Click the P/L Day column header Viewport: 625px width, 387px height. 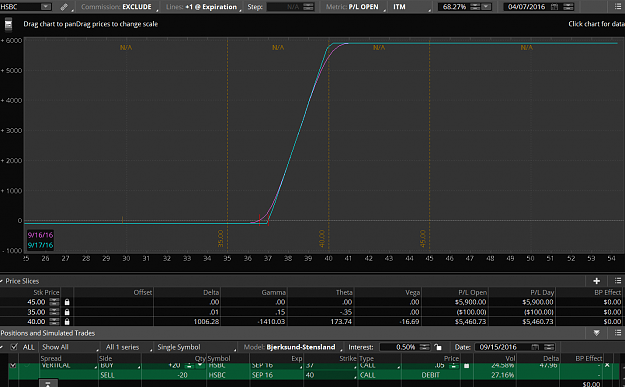click(x=542, y=293)
